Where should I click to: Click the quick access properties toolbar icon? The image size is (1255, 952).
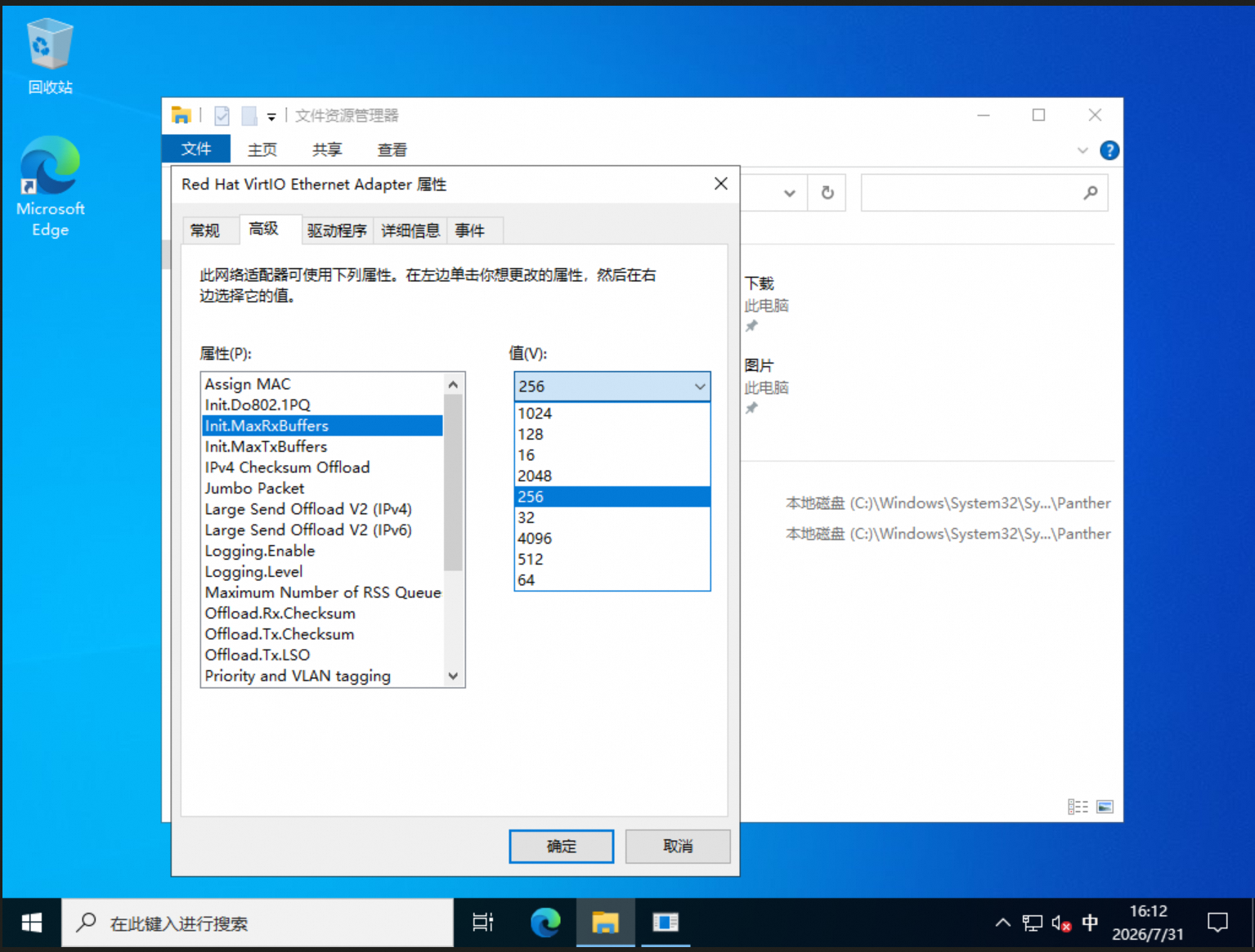pyautogui.click(x=222, y=115)
